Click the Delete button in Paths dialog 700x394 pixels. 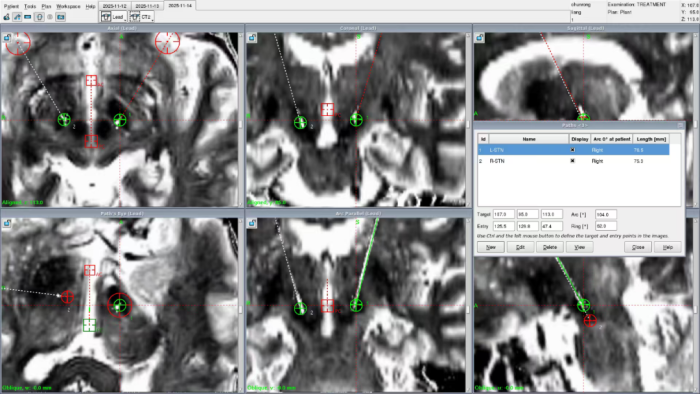tap(550, 247)
